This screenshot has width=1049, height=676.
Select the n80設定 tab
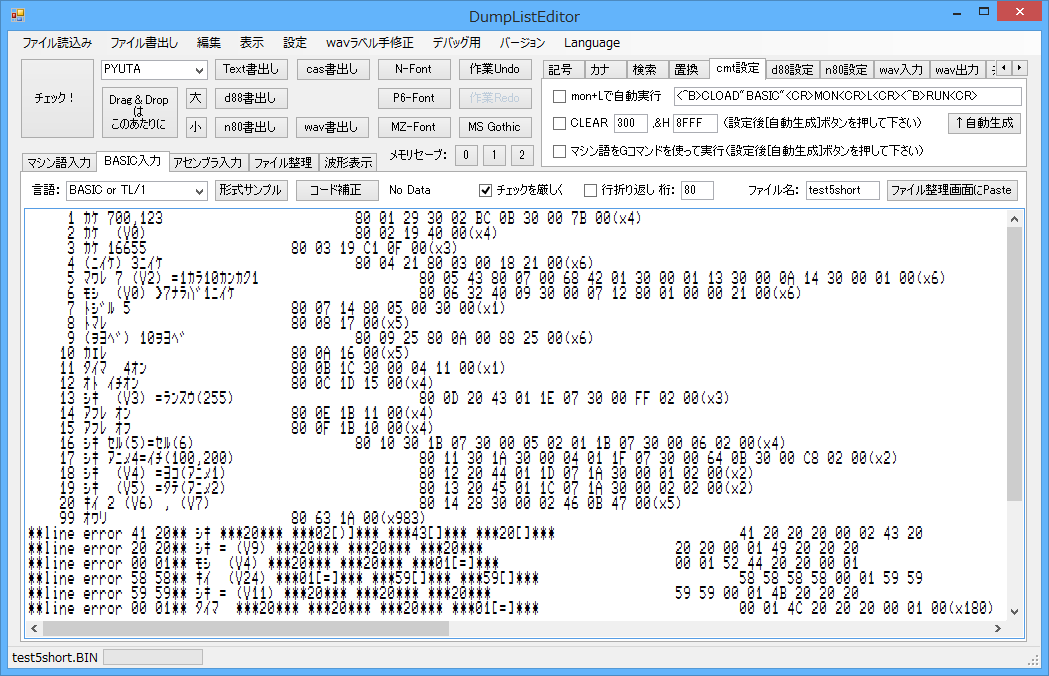click(x=846, y=70)
